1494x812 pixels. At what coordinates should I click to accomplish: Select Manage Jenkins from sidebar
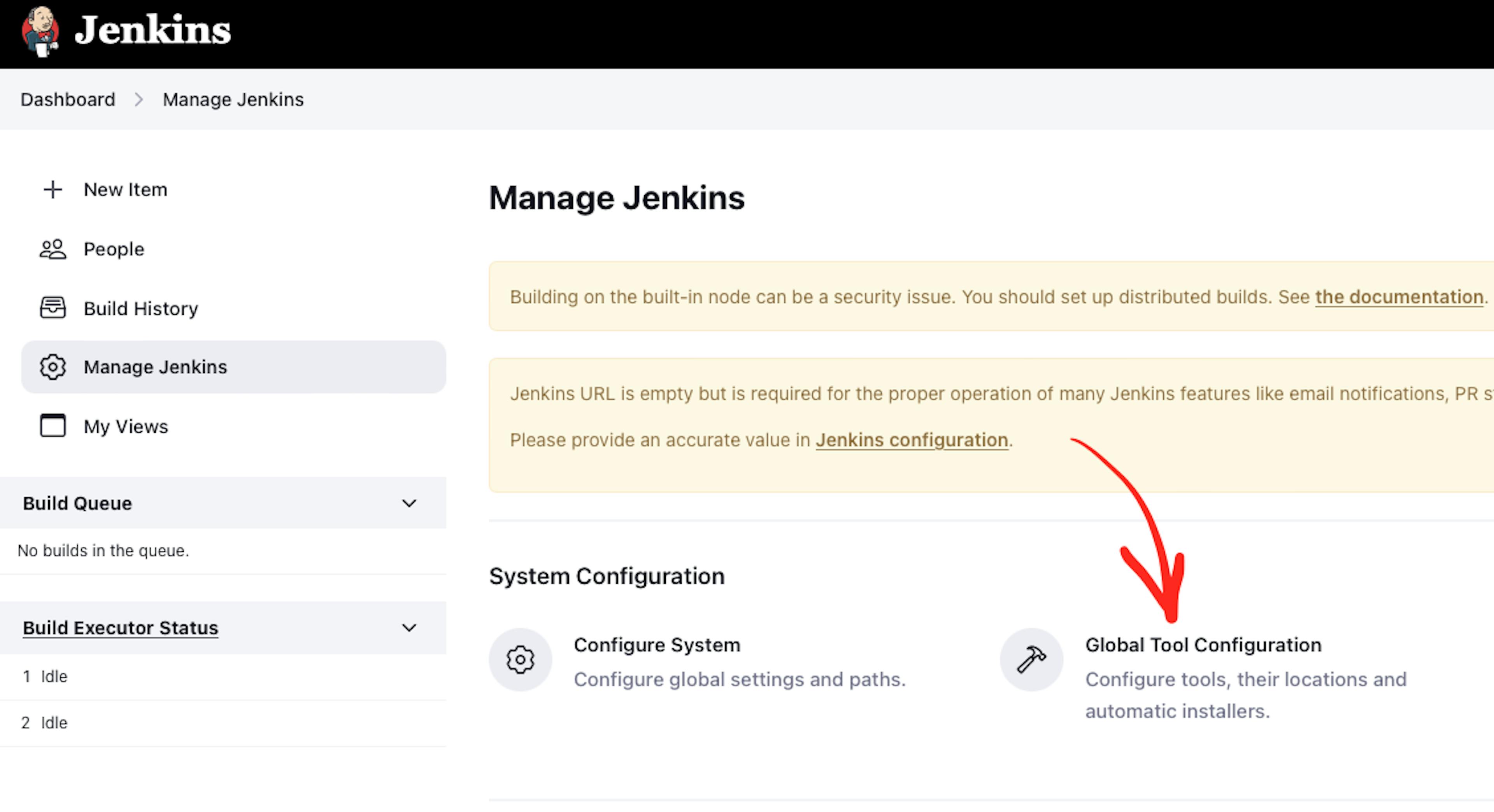(x=154, y=367)
